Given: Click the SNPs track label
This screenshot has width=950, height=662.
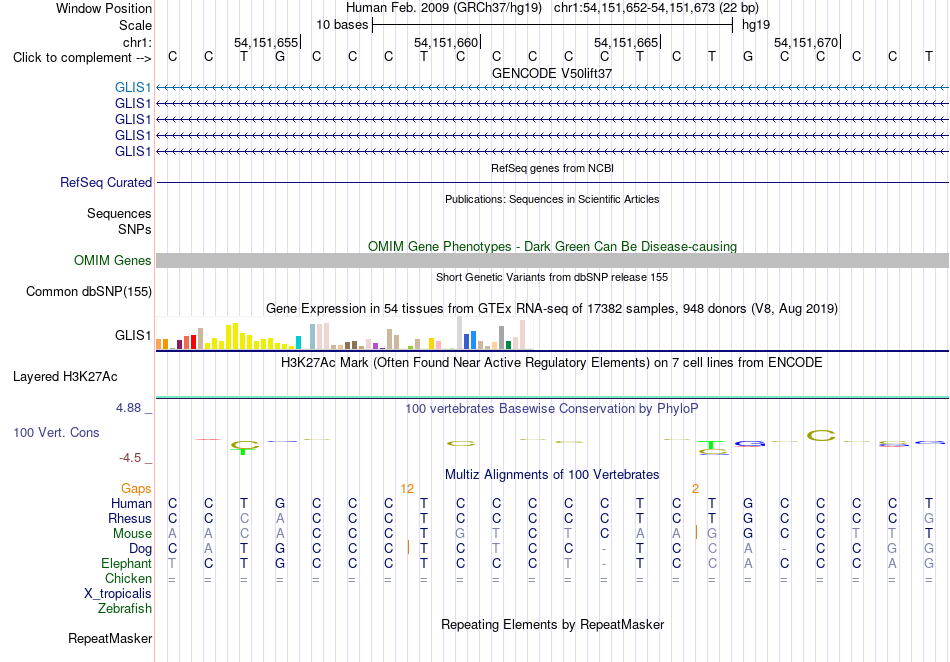Looking at the screenshot, I should pyautogui.click(x=135, y=229).
